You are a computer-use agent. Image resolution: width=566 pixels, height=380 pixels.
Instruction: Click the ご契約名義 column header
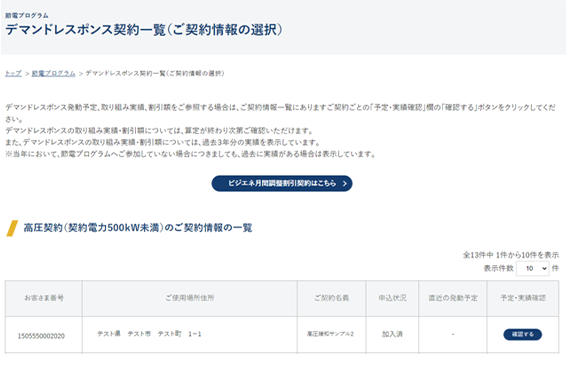pos(332,298)
